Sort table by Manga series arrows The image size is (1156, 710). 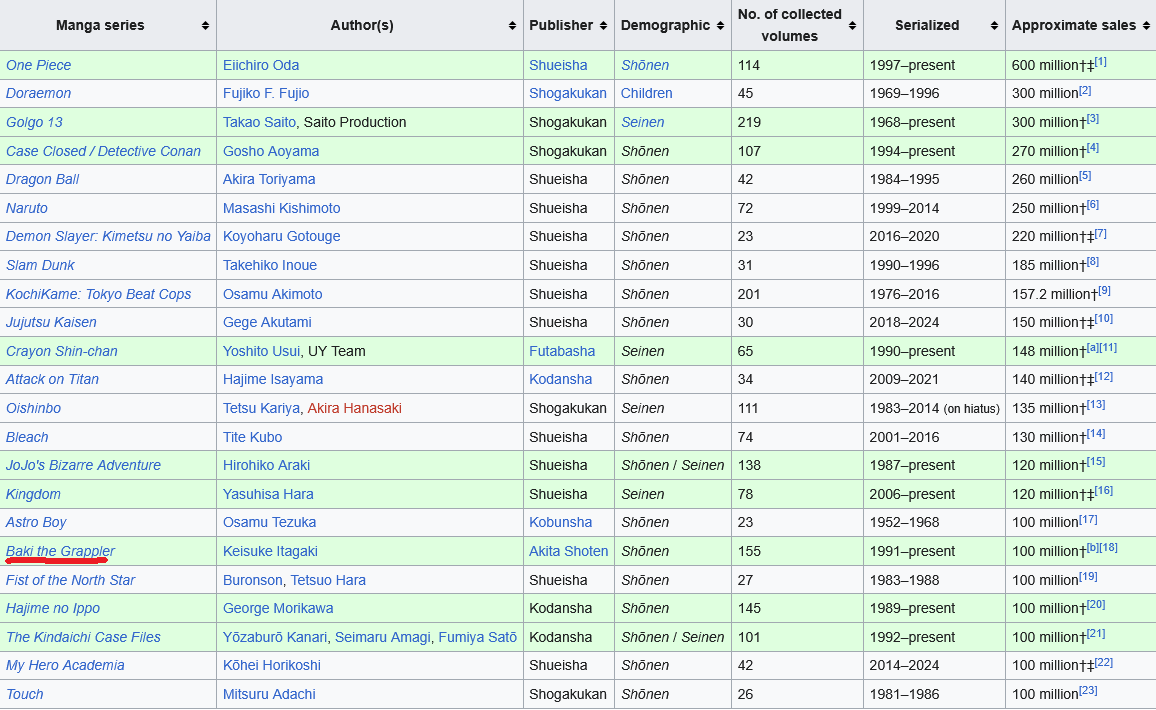point(205,25)
